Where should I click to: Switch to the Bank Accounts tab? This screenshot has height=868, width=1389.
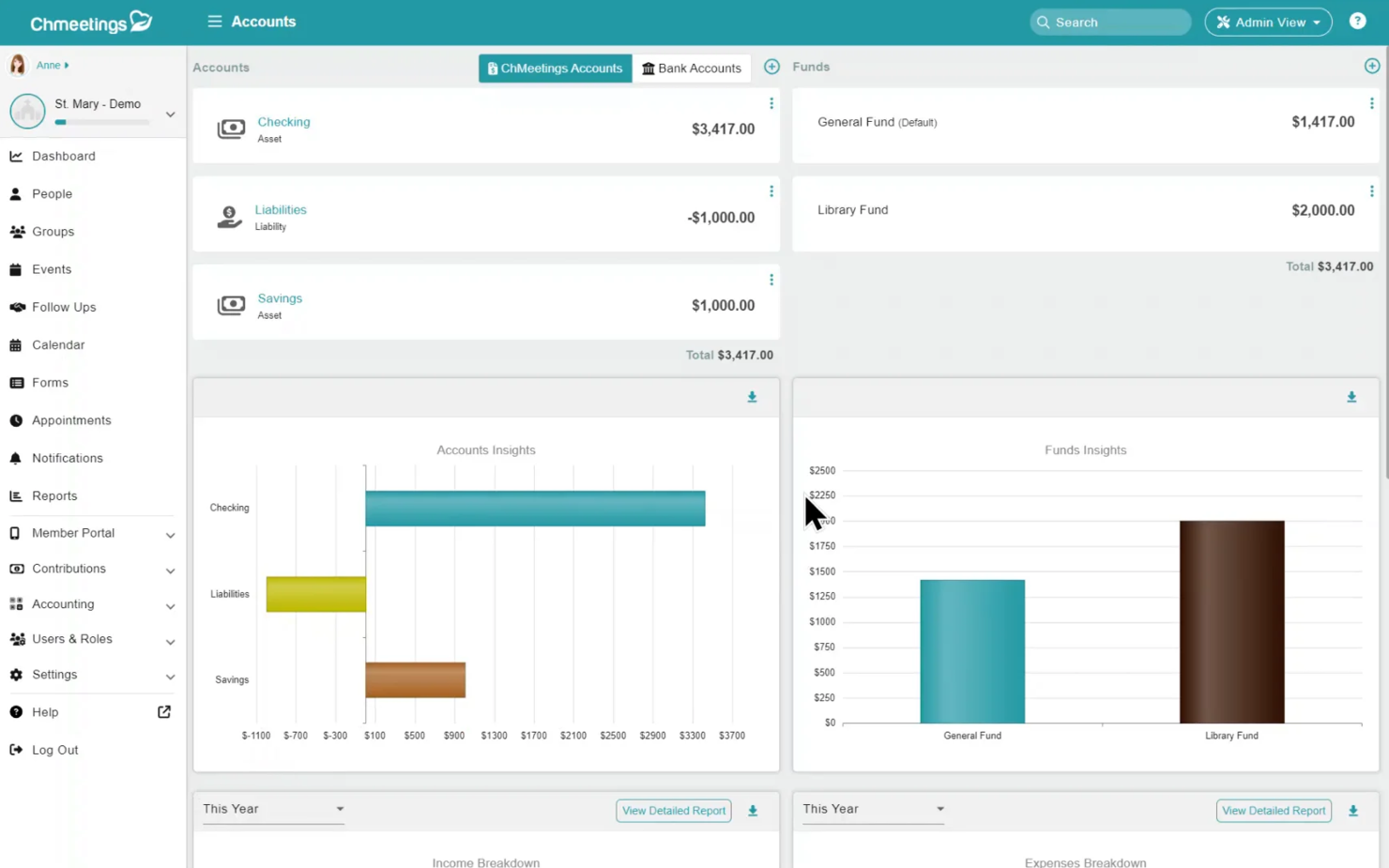coord(692,68)
